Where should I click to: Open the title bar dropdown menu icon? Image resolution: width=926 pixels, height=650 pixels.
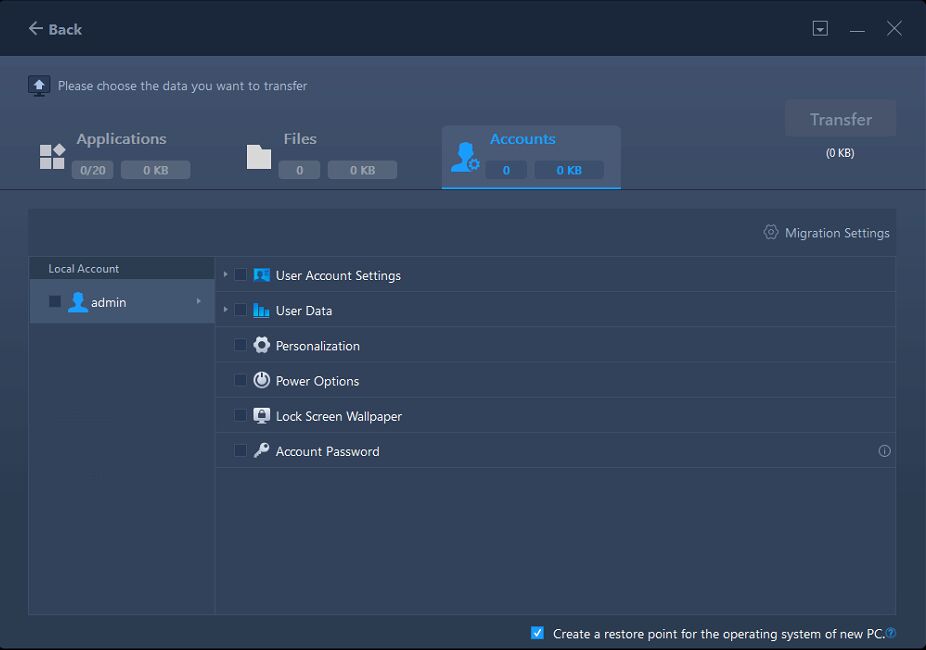[820, 29]
